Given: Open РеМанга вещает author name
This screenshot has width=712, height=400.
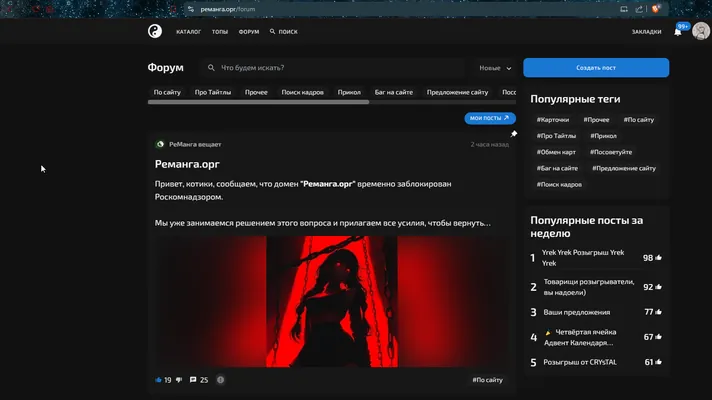Looking at the screenshot, I should pos(195,144).
